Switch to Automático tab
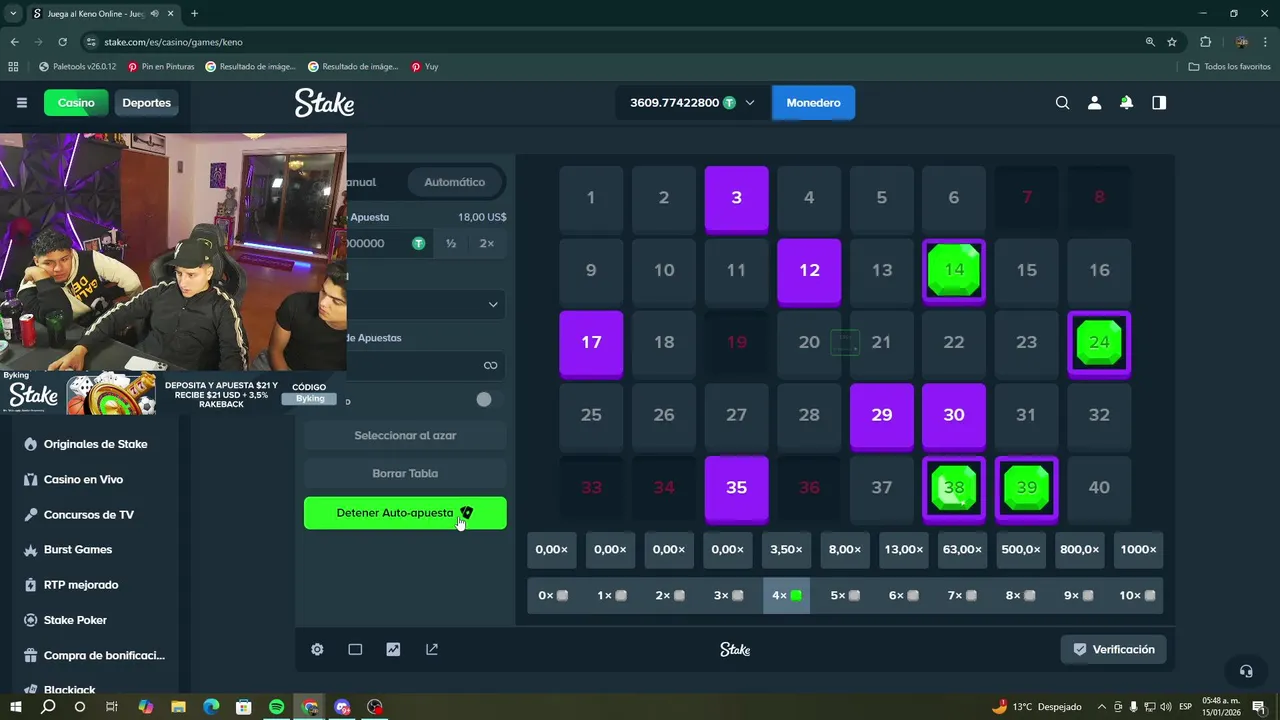 coord(454,182)
